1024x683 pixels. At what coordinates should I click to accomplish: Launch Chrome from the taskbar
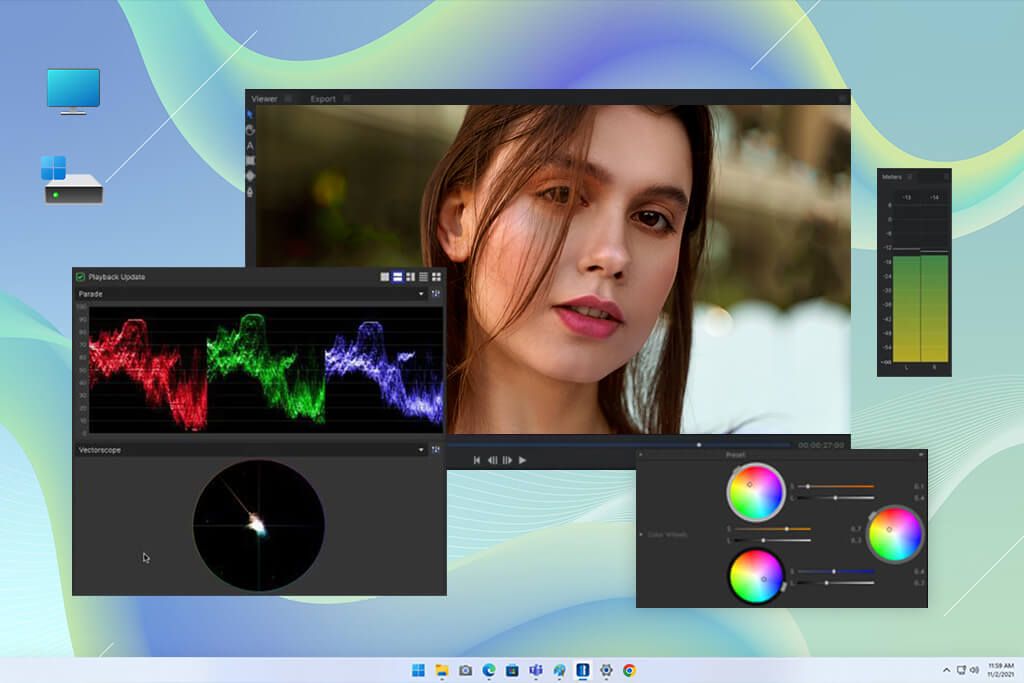(631, 670)
